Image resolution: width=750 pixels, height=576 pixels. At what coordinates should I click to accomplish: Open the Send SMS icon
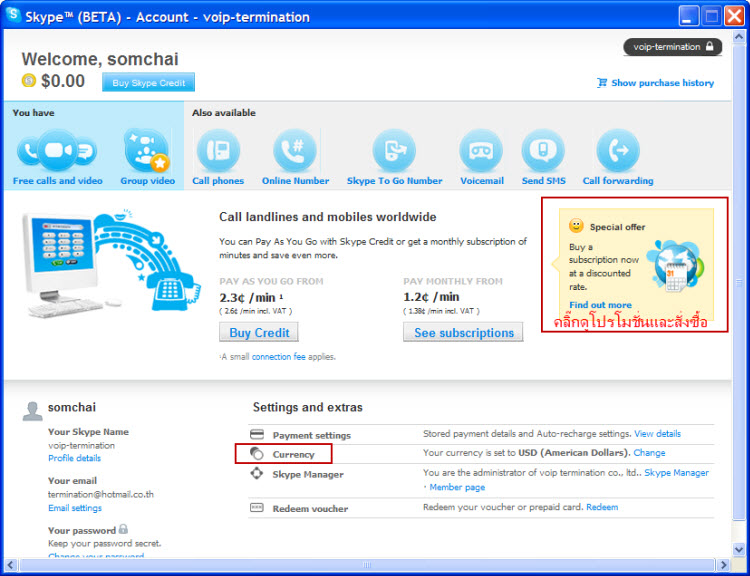tap(543, 150)
